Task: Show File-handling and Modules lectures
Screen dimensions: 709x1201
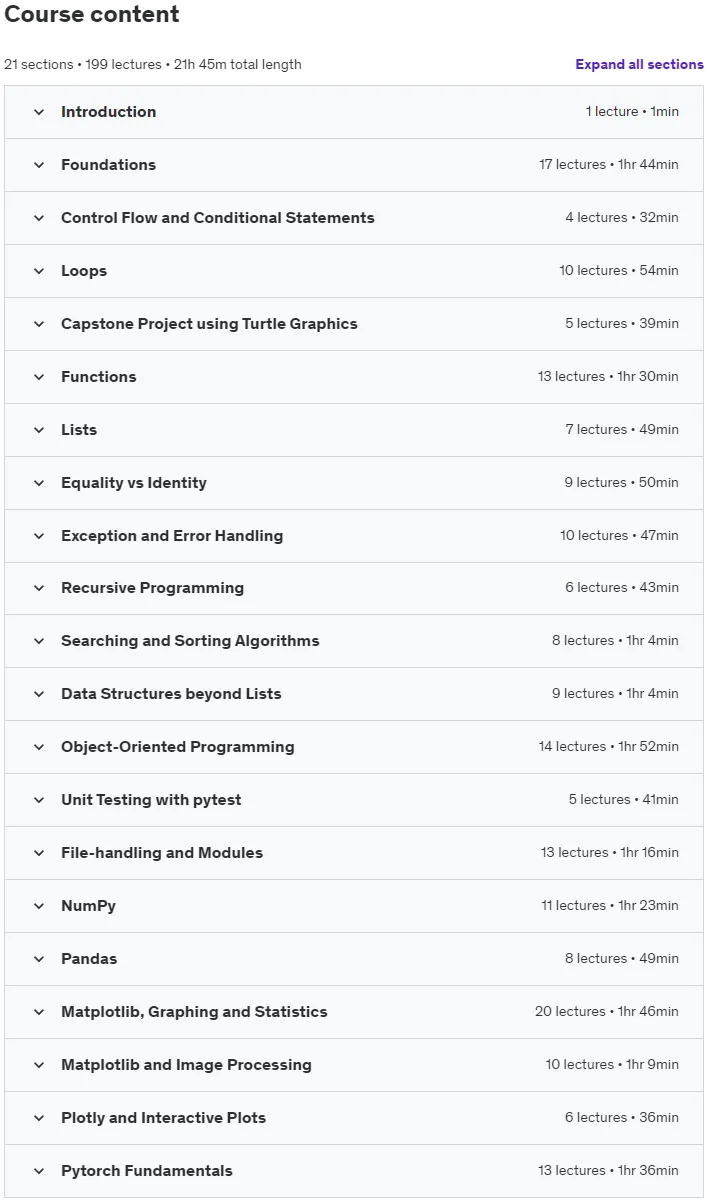Action: [x=354, y=853]
